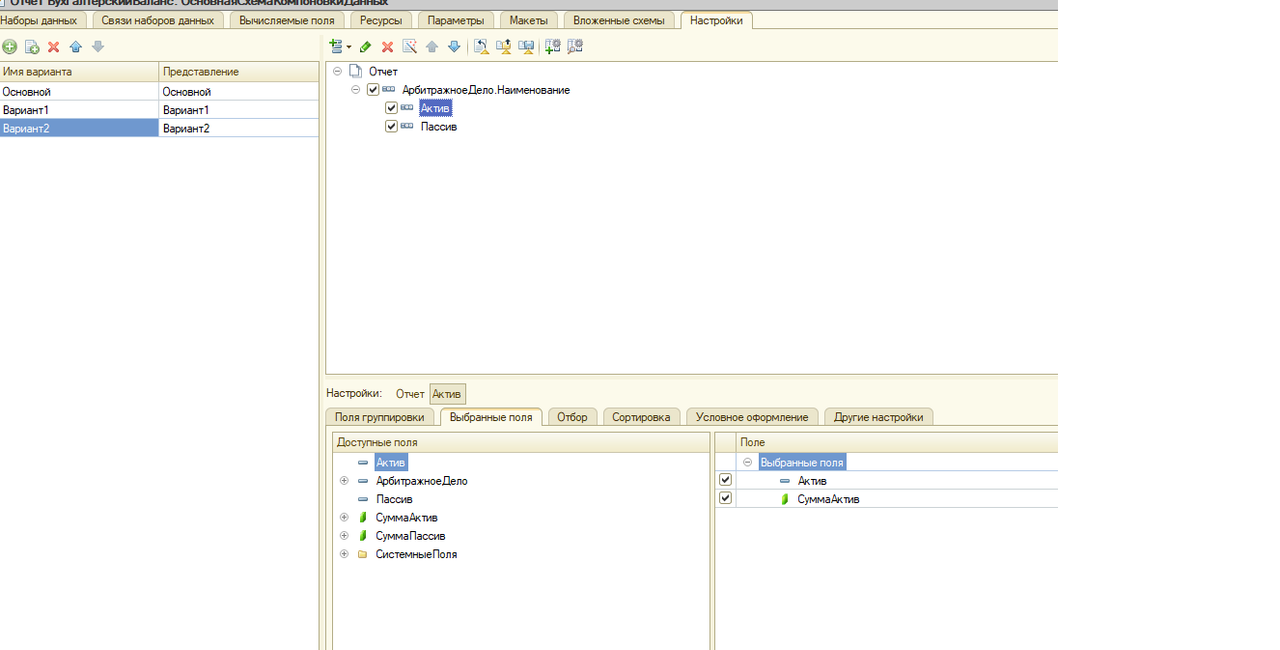This screenshot has width=1280, height=650.
Task: Delete the selected variant in variants list
Action: pos(54,47)
